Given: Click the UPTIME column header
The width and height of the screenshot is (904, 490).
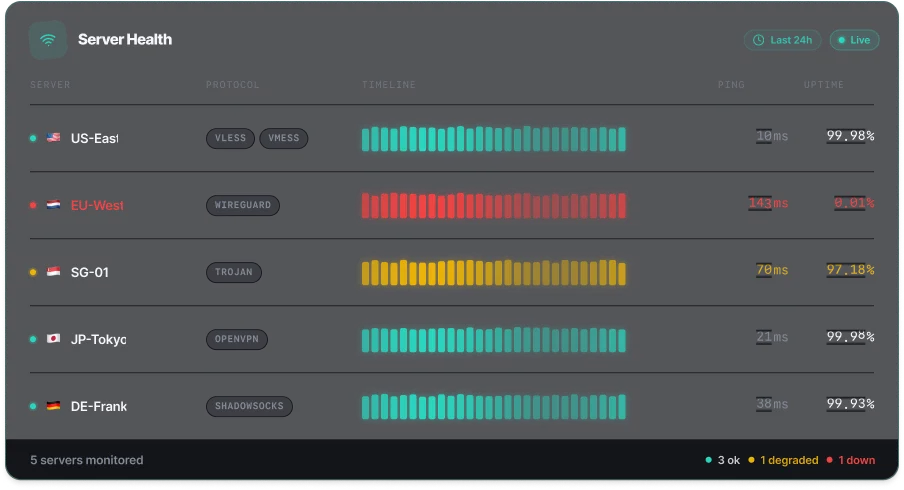Looking at the screenshot, I should tap(824, 85).
